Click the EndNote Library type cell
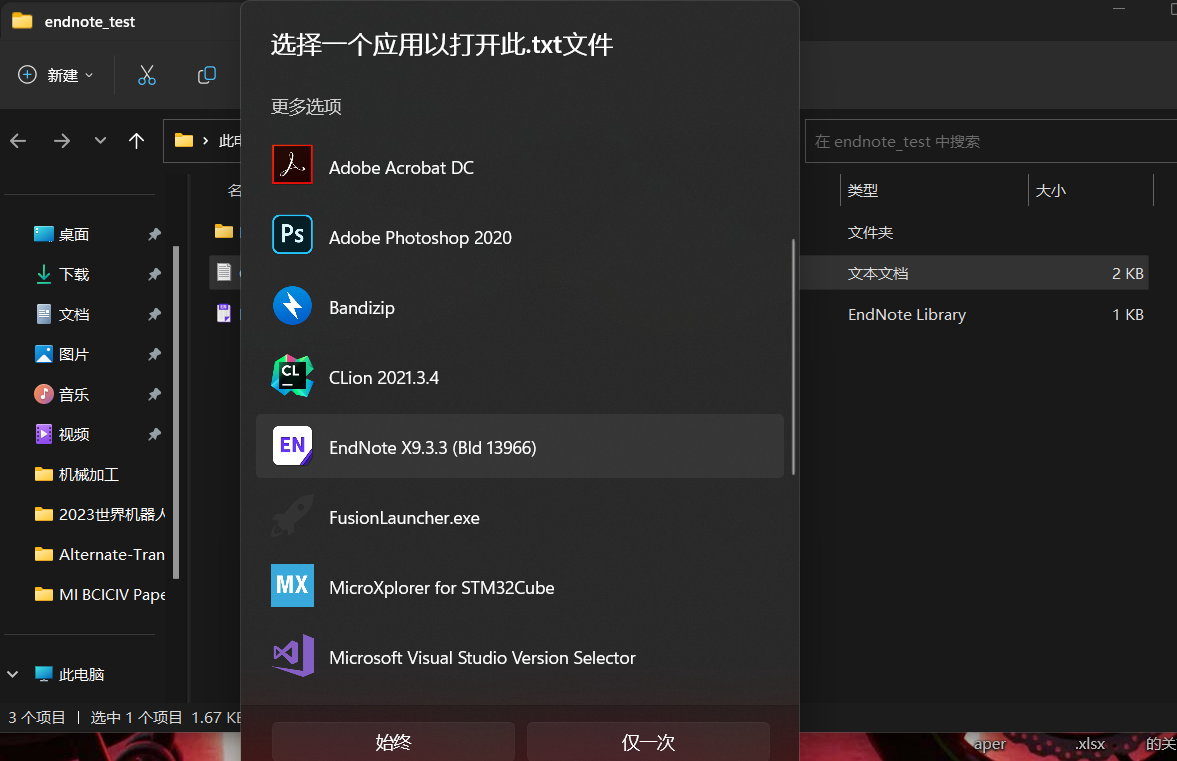Screen dimensions: 1177x761 pos(907,314)
